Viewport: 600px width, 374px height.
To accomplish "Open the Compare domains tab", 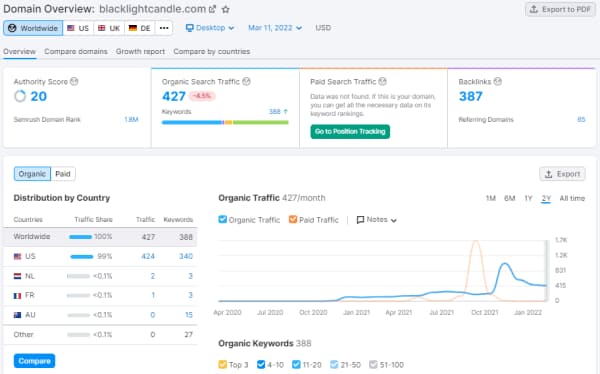I will pos(76,52).
